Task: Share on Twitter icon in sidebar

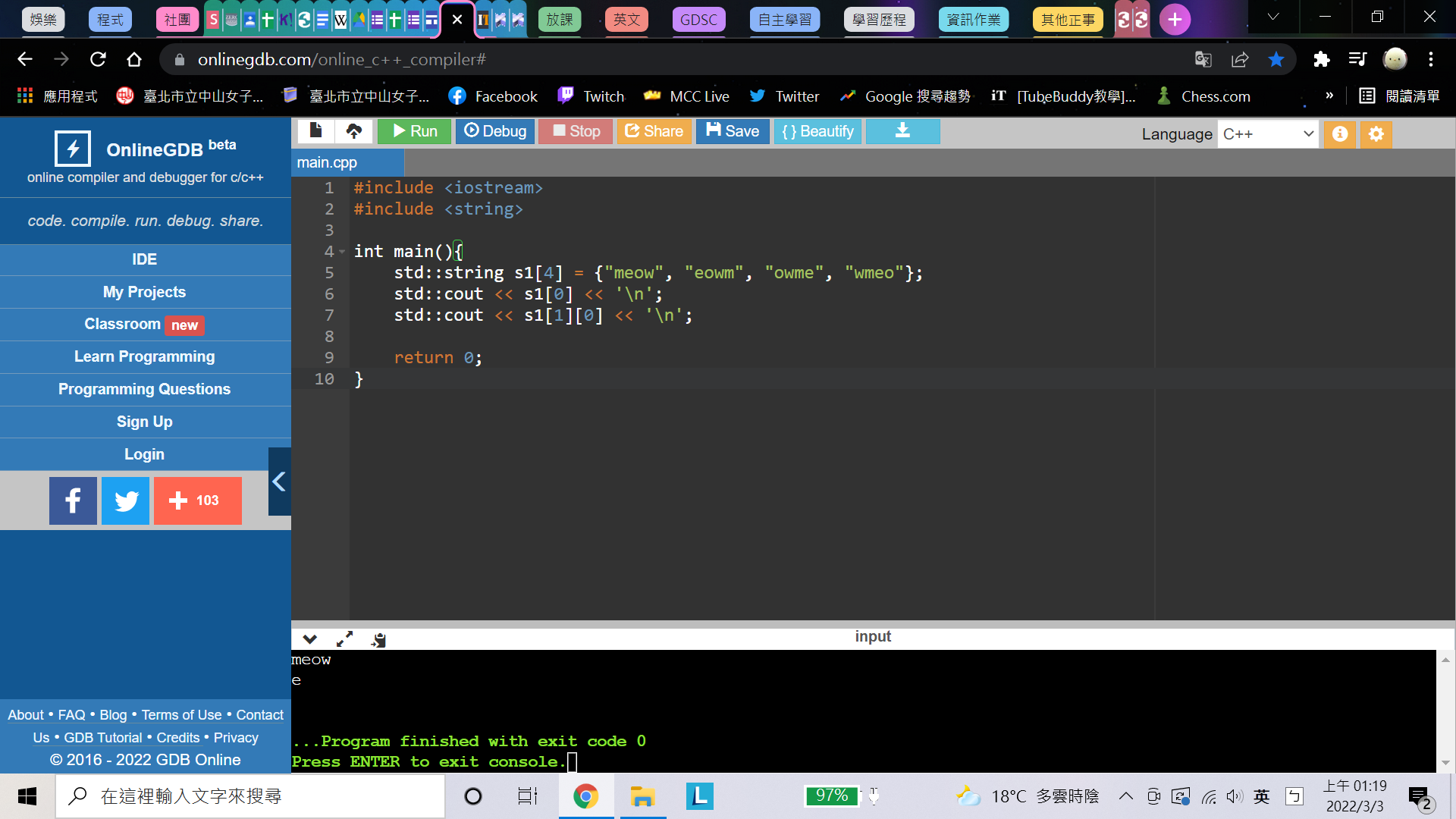Action: tap(126, 500)
